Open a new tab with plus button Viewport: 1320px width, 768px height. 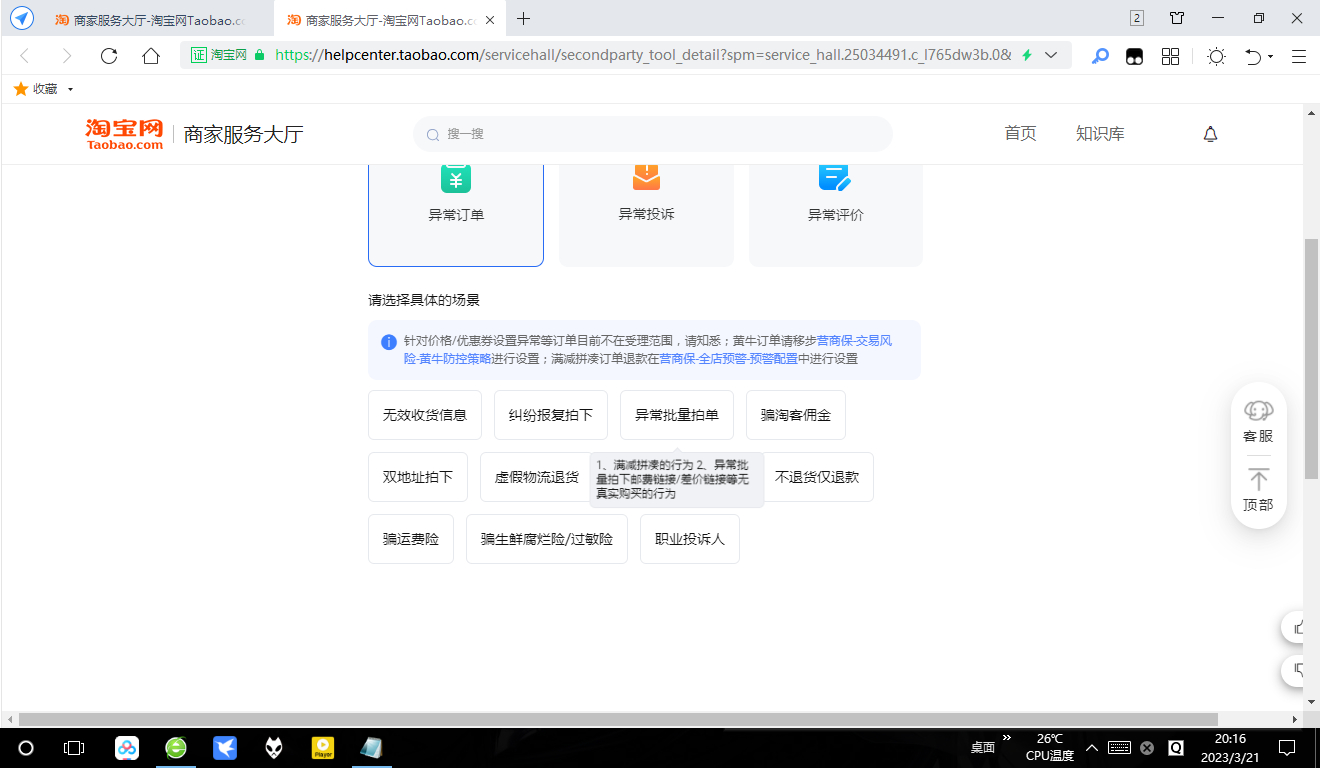(x=523, y=19)
